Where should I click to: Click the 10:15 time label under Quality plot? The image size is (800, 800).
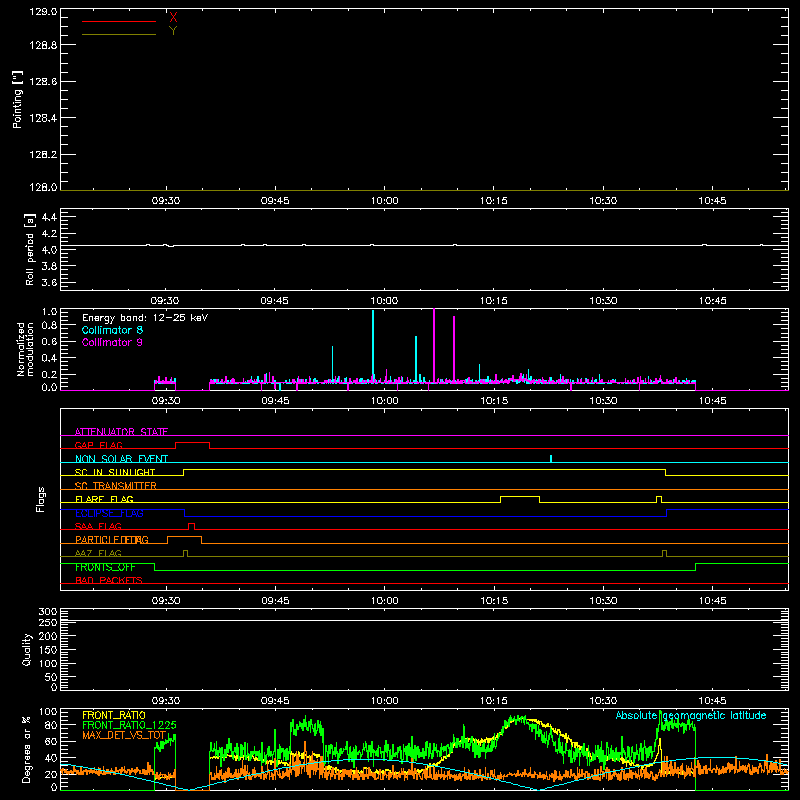(494, 701)
